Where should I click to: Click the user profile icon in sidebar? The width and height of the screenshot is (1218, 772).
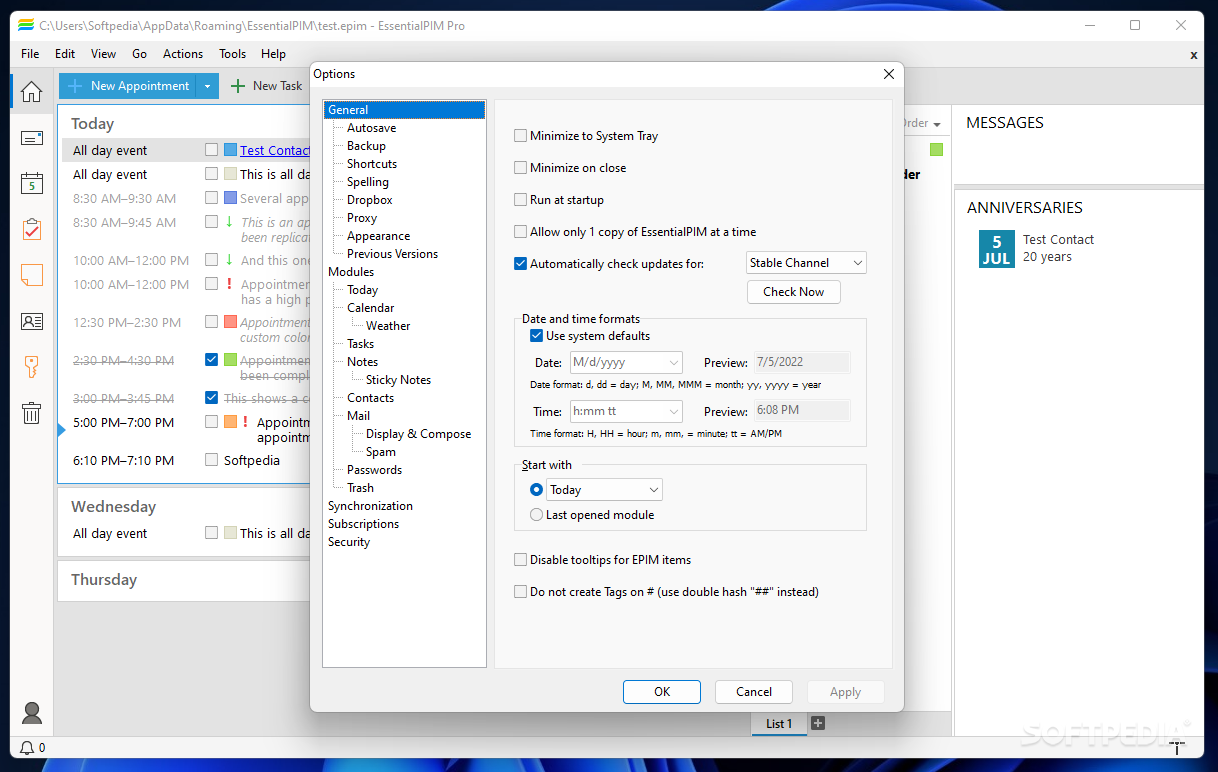point(32,713)
